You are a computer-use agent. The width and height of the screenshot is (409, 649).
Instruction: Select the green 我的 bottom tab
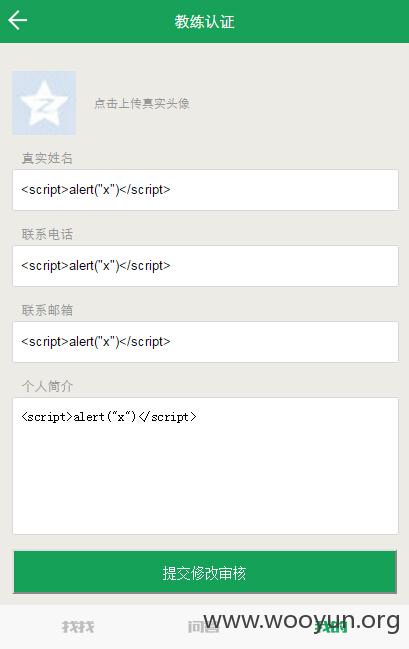coord(330,627)
